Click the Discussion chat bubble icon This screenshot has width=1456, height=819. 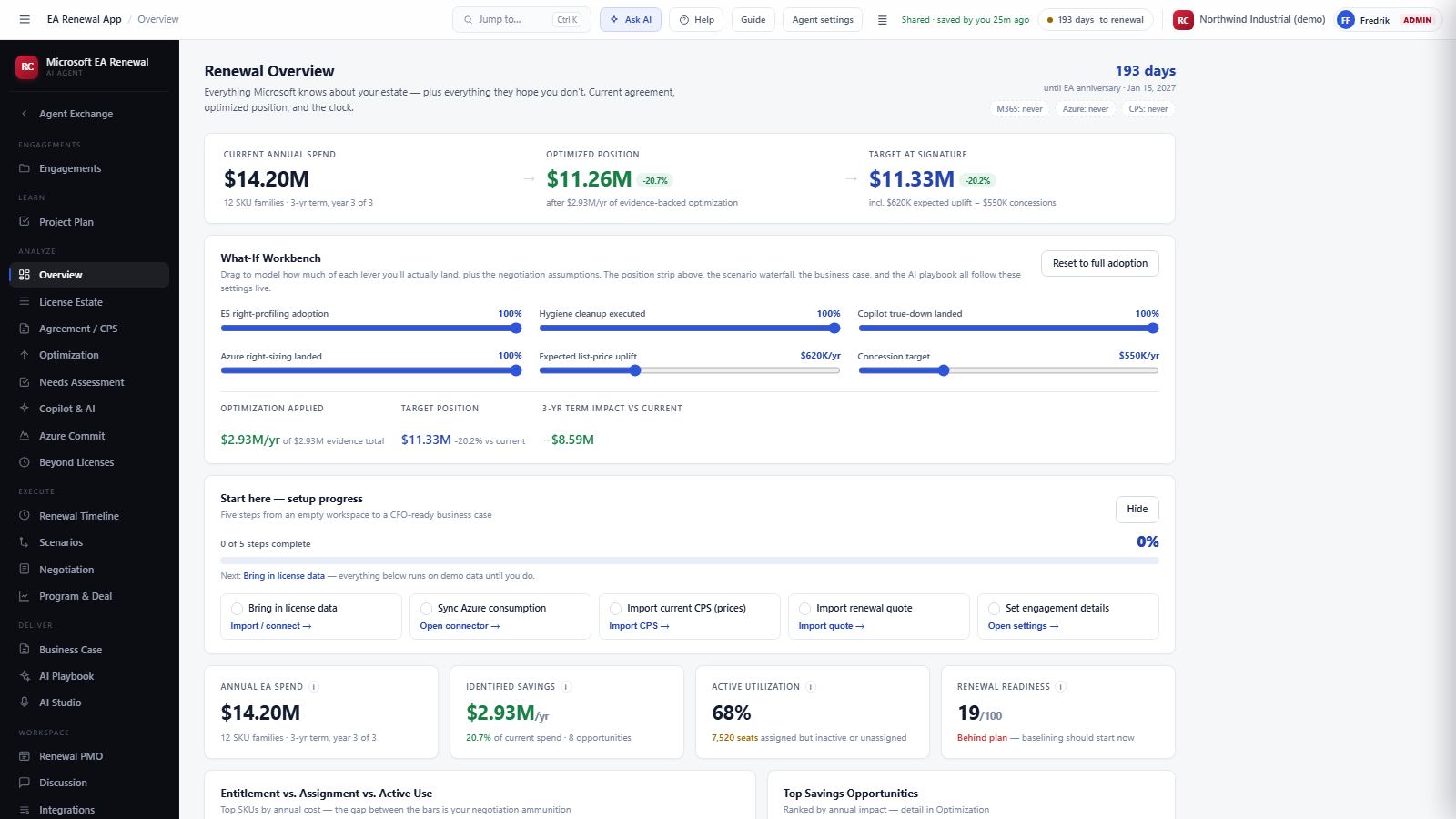point(25,783)
